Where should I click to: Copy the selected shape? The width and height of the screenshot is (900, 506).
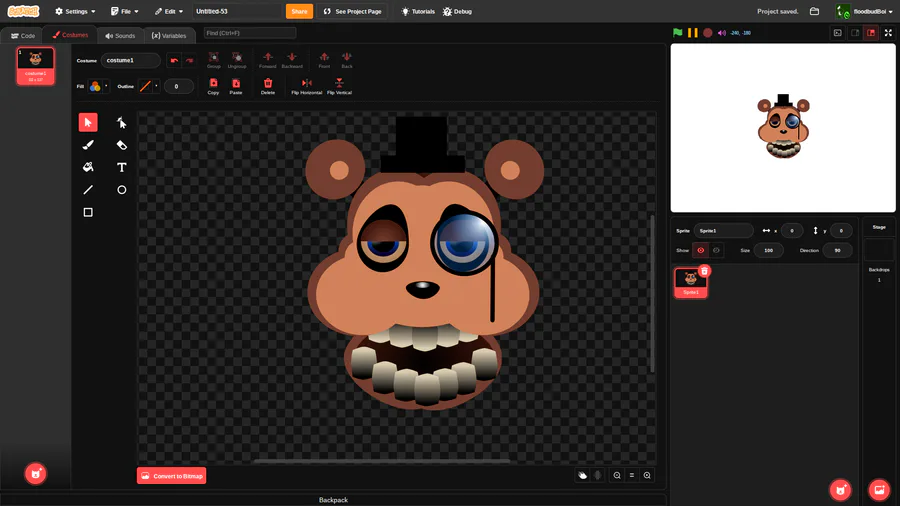[213, 86]
